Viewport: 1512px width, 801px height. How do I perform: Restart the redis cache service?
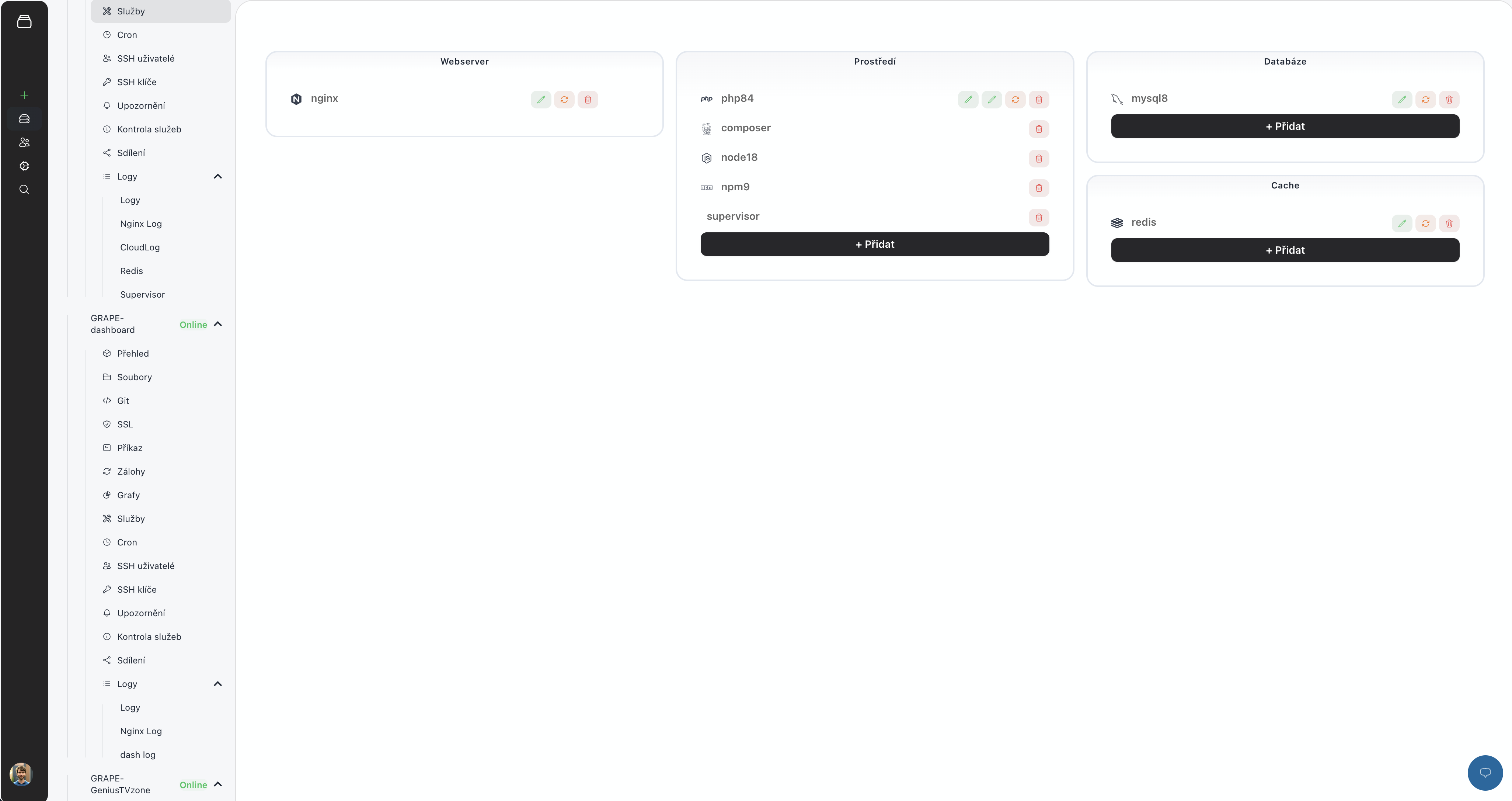pyautogui.click(x=1425, y=223)
